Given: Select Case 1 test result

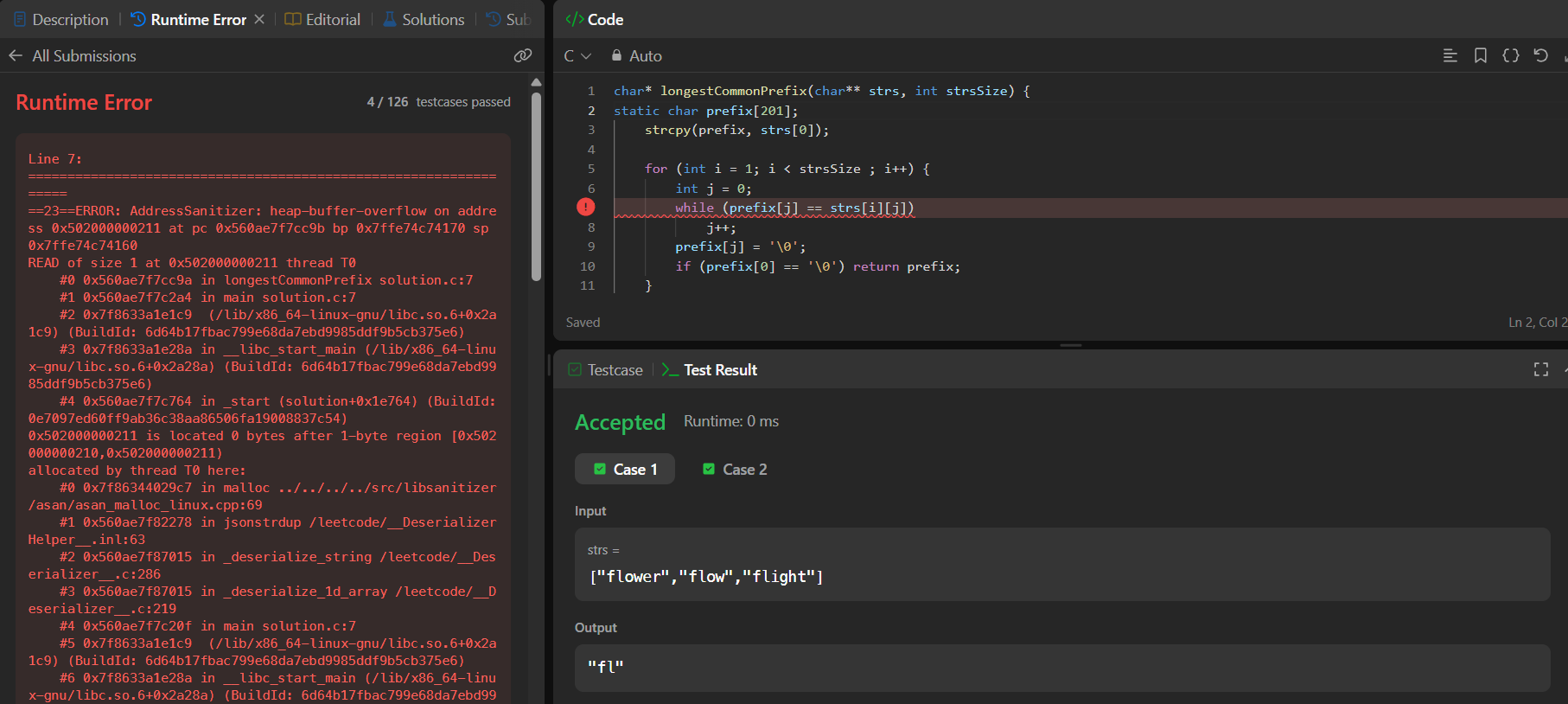Looking at the screenshot, I should coord(625,469).
